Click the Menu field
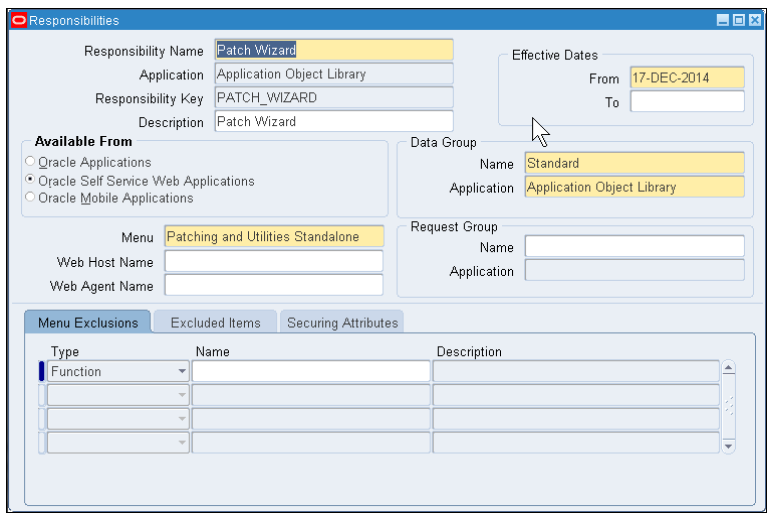Image resolution: width=772 pixels, height=518 pixels. pos(274,236)
